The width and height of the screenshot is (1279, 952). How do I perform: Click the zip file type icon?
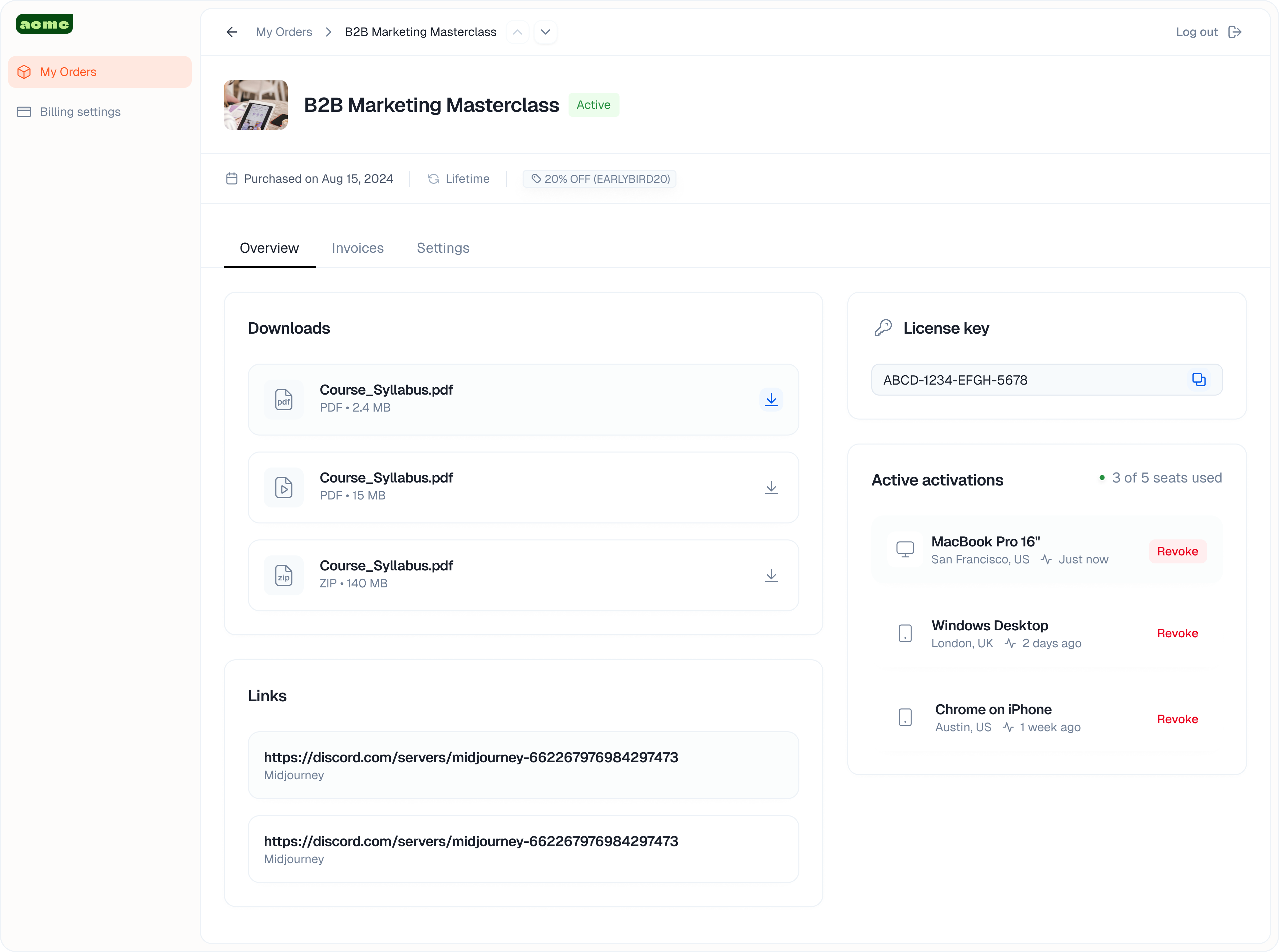283,576
